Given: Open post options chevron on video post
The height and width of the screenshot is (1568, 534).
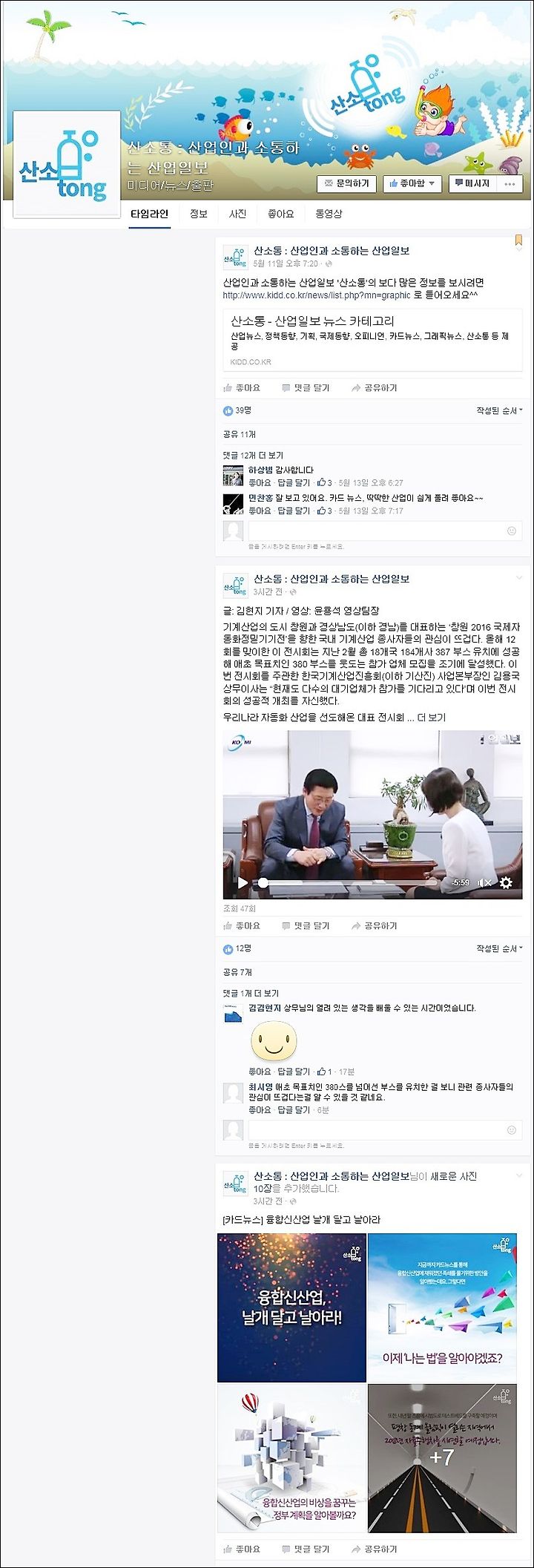Looking at the screenshot, I should tap(518, 577).
